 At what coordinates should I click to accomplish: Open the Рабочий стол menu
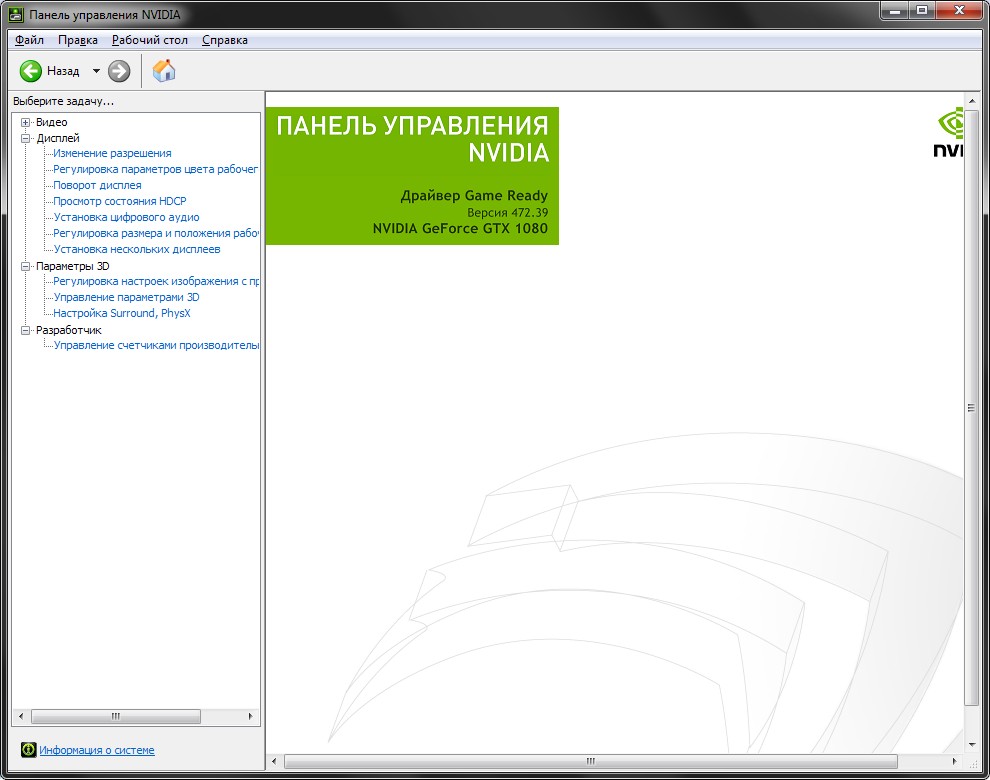pyautogui.click(x=150, y=40)
